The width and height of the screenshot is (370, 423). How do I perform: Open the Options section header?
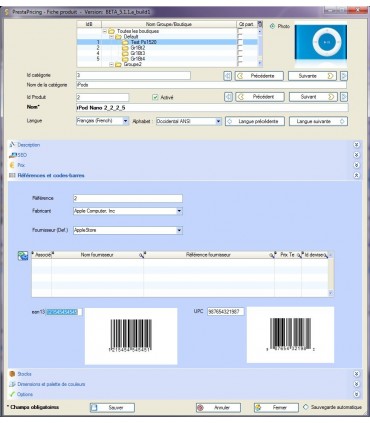pyautogui.click(x=185, y=394)
